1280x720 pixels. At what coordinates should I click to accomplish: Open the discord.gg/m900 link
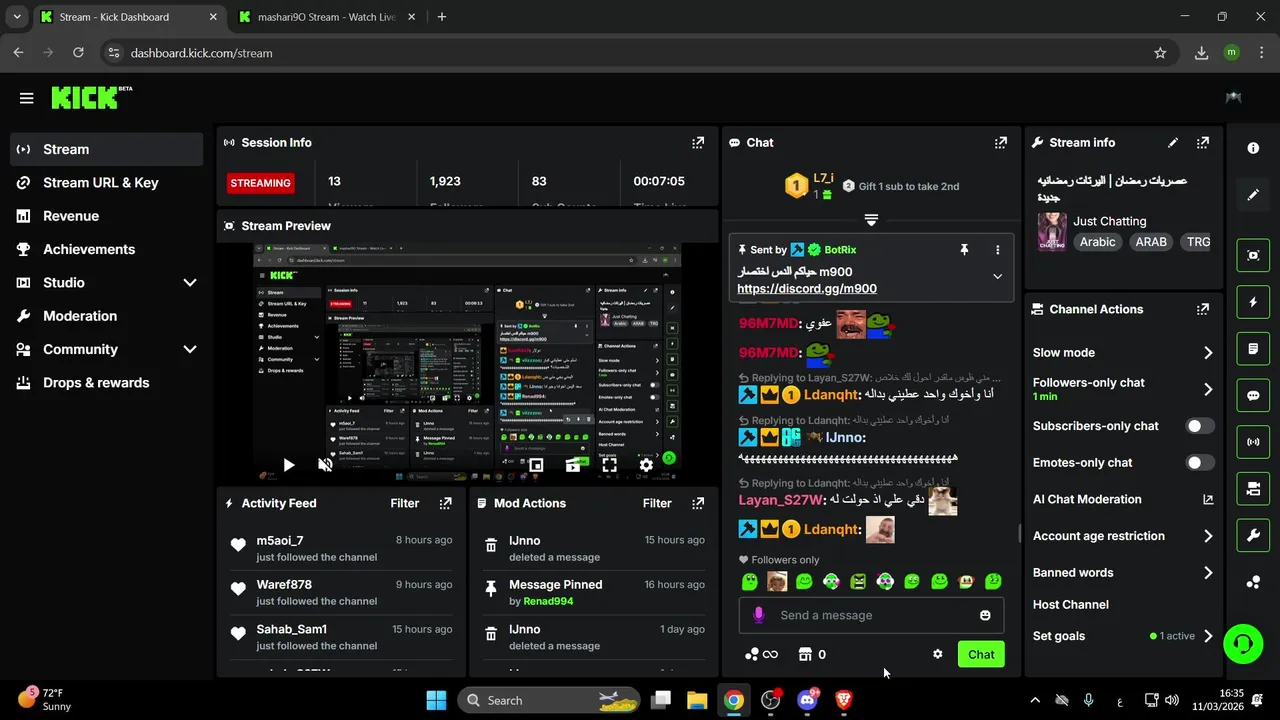click(x=807, y=289)
